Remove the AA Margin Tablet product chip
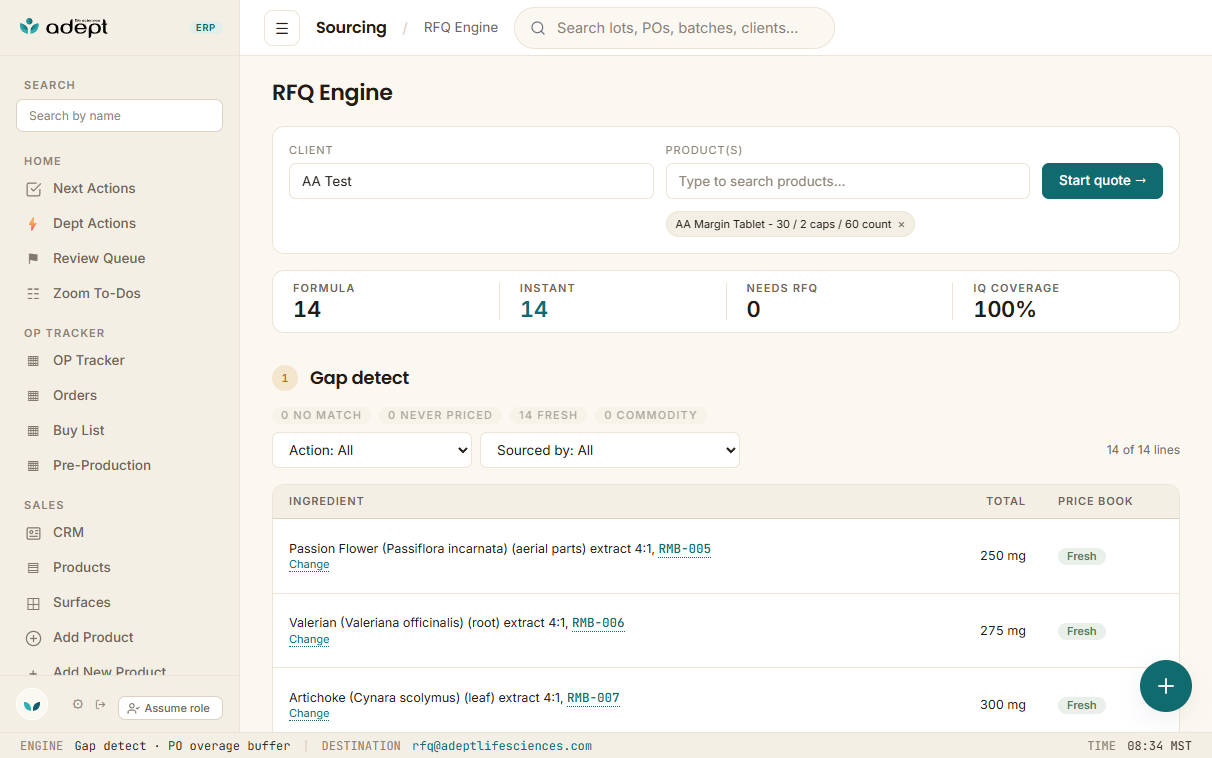This screenshot has width=1212, height=758. [901, 224]
